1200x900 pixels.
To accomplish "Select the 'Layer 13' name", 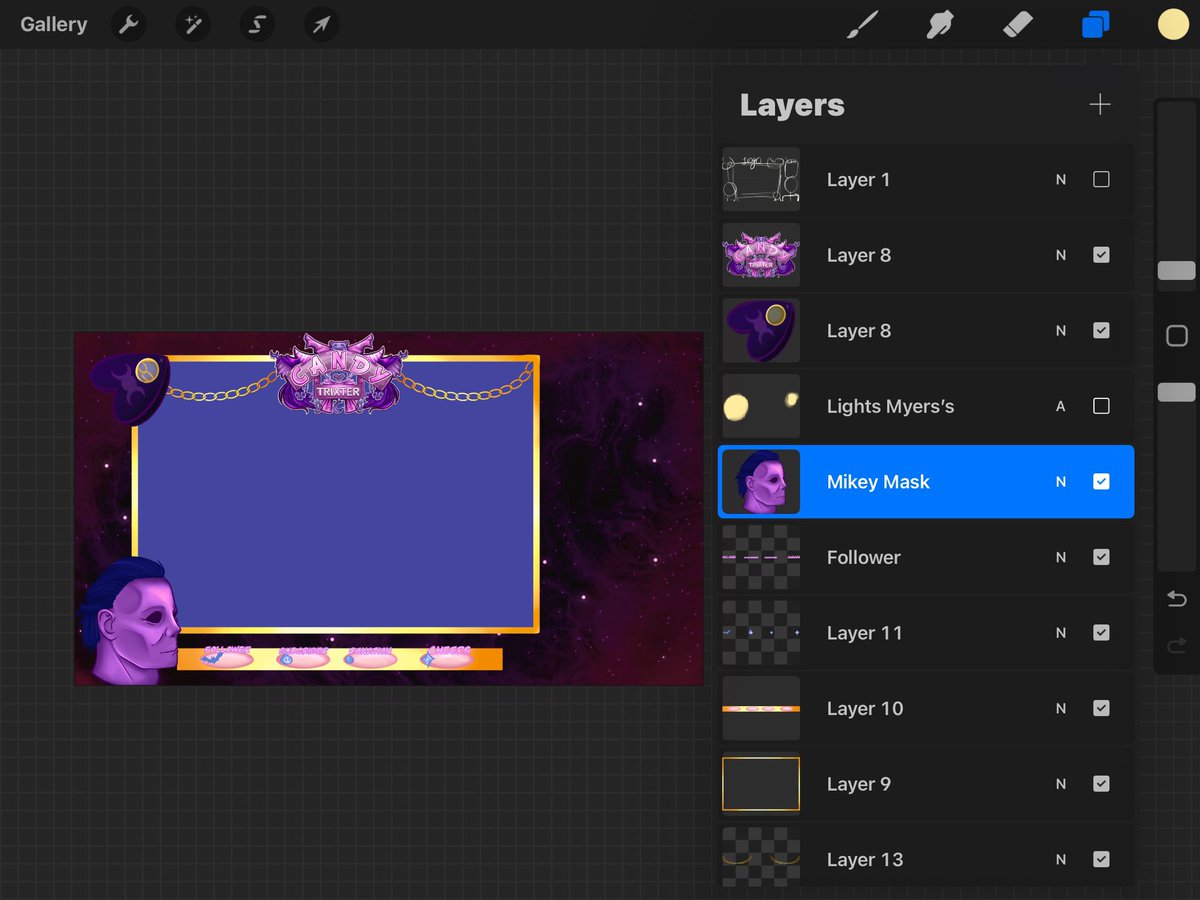I will click(865, 859).
